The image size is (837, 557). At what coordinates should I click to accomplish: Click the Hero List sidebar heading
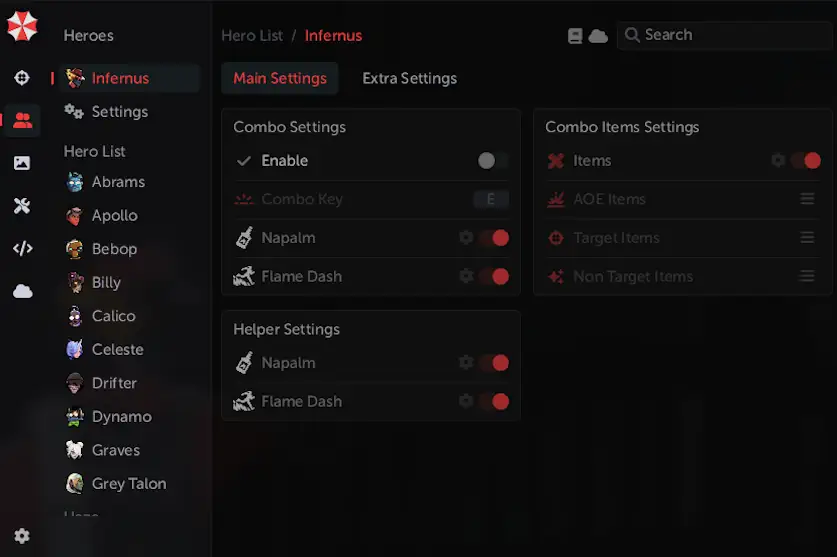[x=94, y=152]
